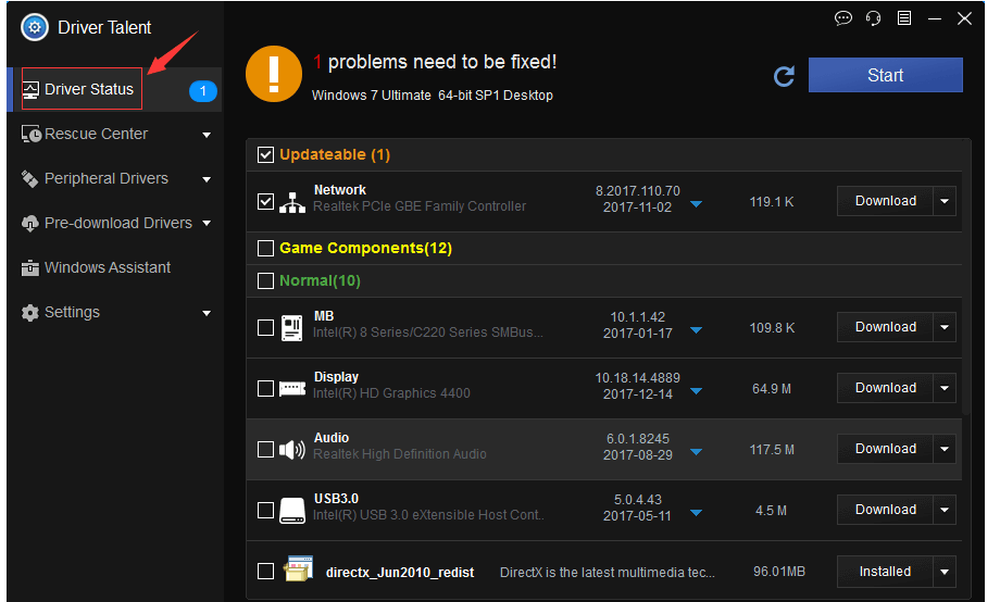
Task: Open MB driver version dropdown arrow
Action: point(696,330)
